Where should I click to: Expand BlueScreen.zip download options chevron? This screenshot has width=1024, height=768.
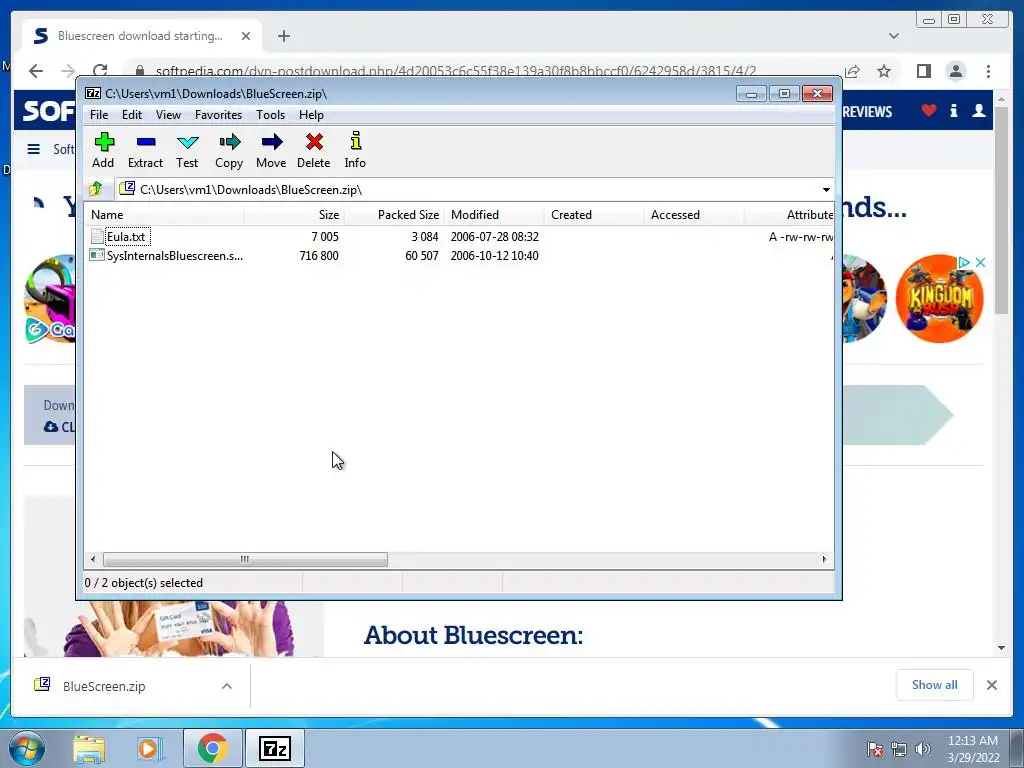[227, 686]
